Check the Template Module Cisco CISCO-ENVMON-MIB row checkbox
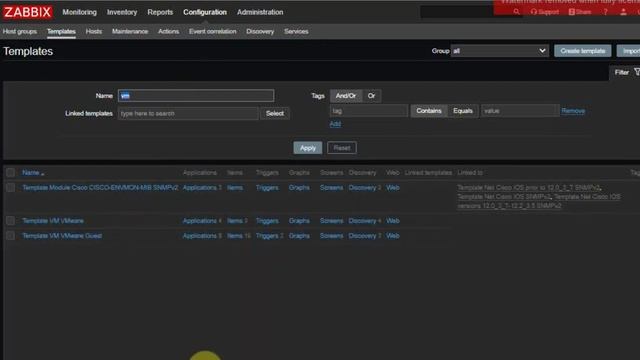 [11, 188]
